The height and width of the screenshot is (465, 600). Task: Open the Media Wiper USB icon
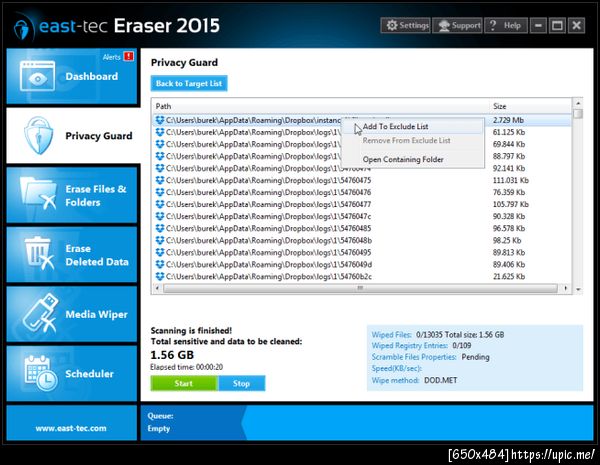tap(41, 313)
